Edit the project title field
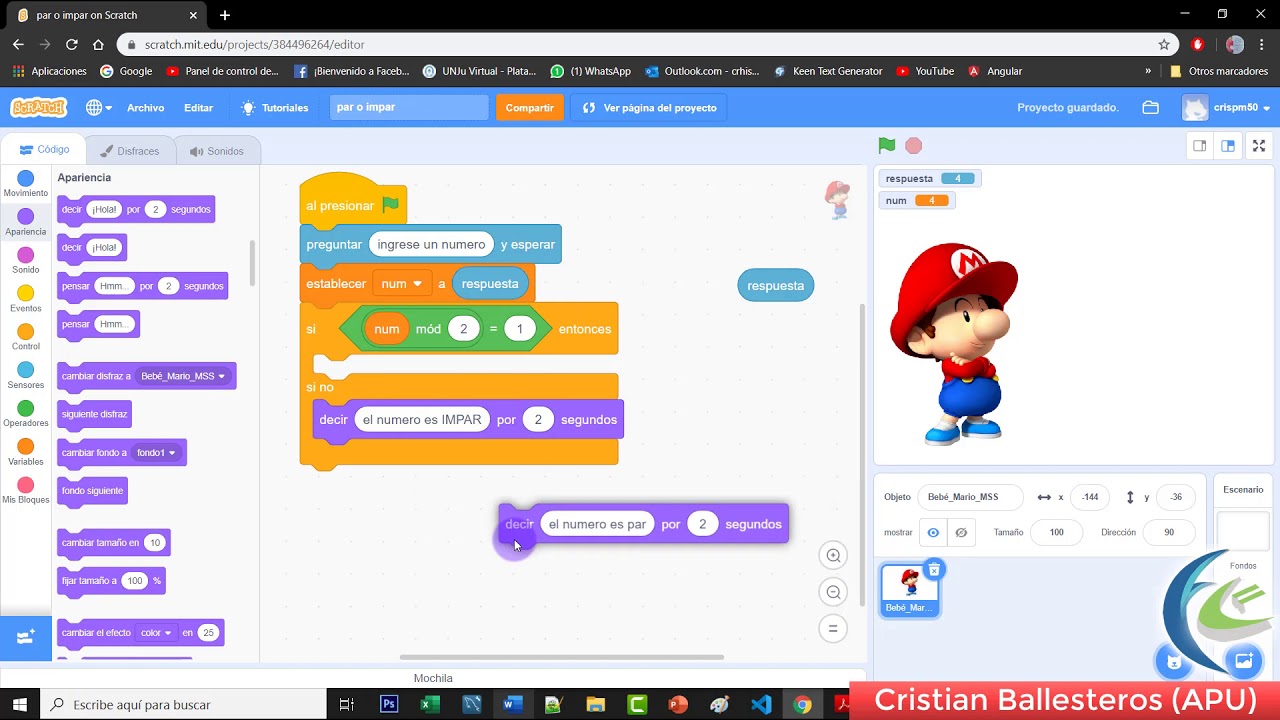1280x720 pixels. tap(409, 107)
